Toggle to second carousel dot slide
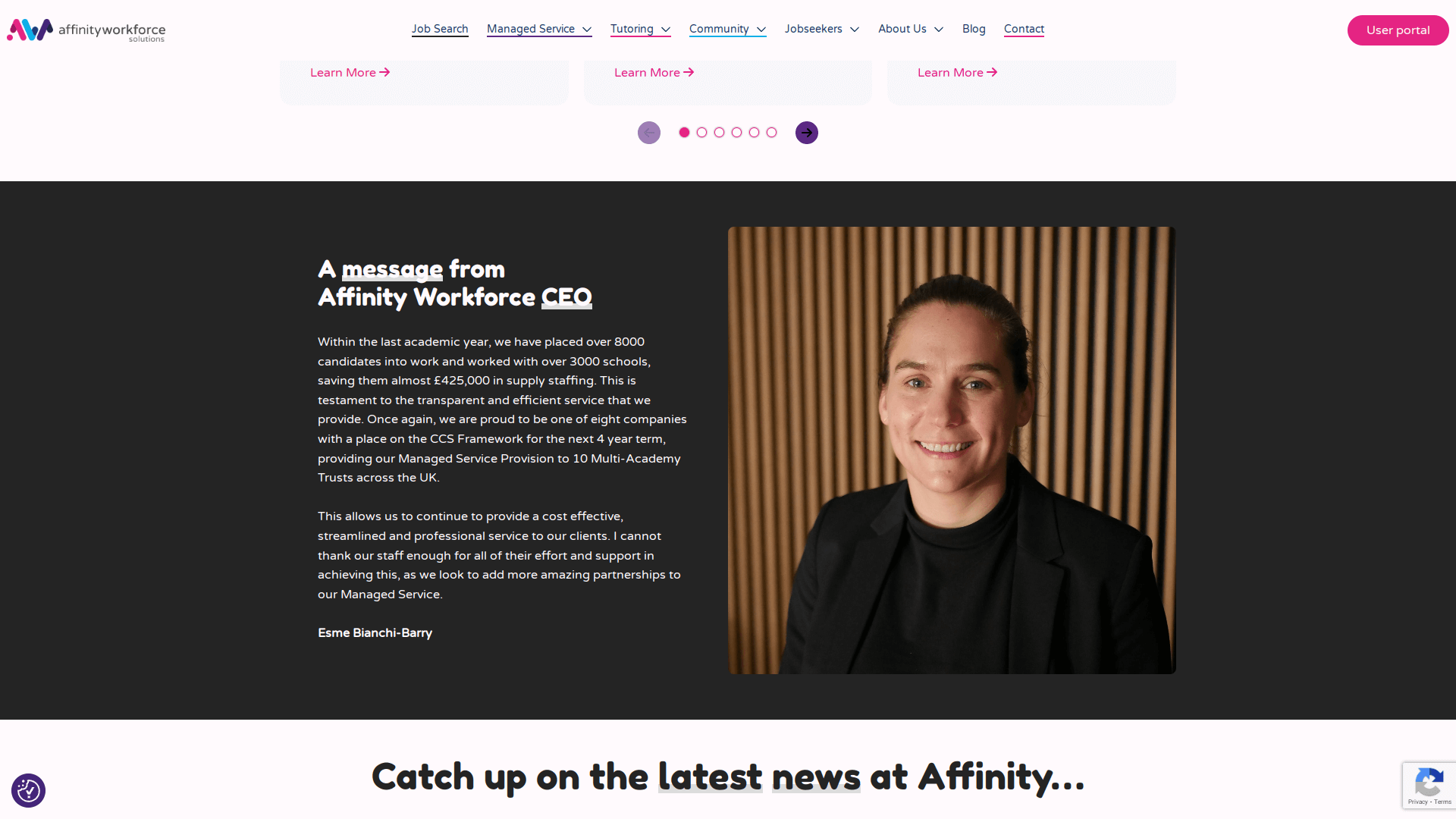Image resolution: width=1456 pixels, height=819 pixels. coord(701,132)
